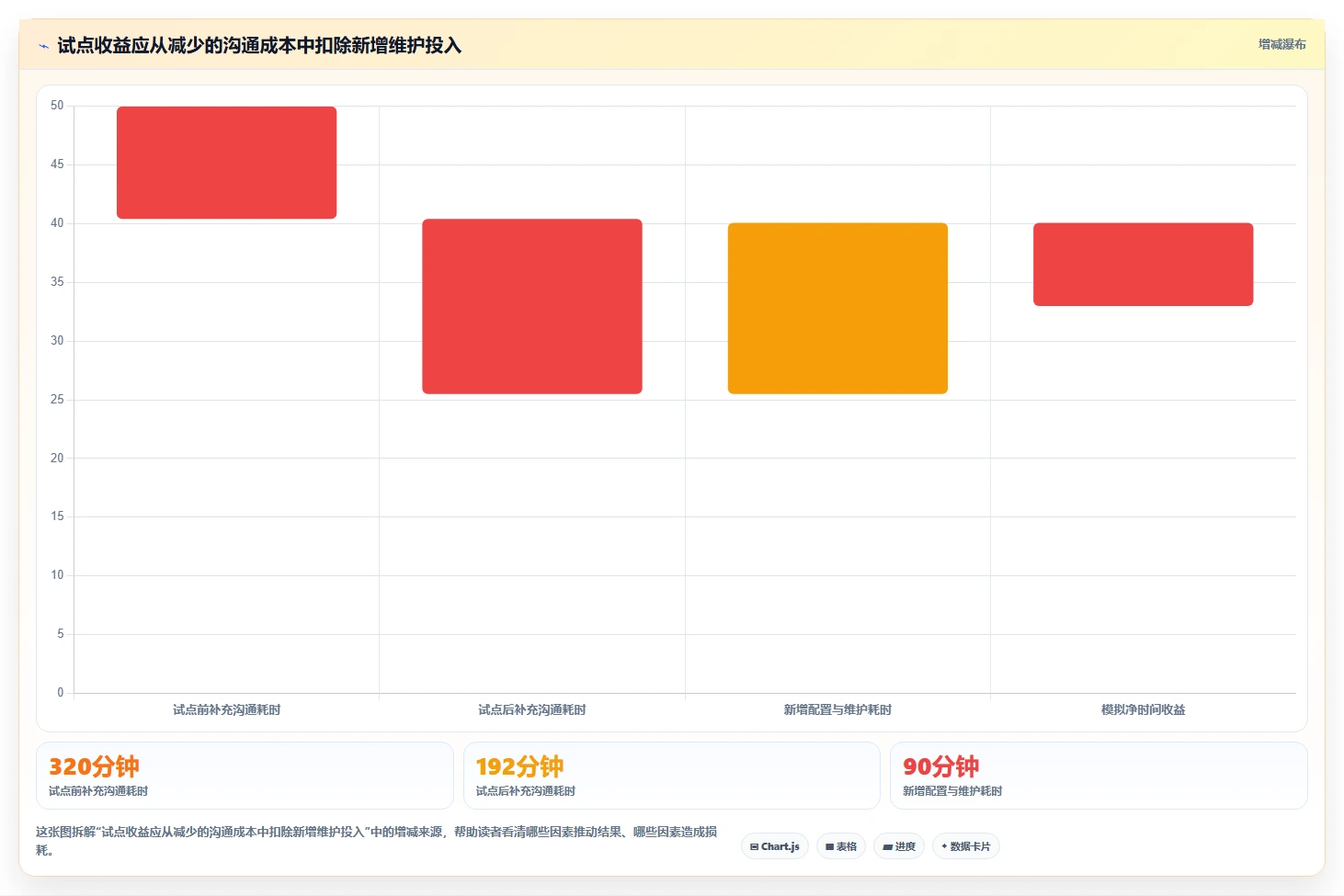Click the y-axis value 0

61,692
